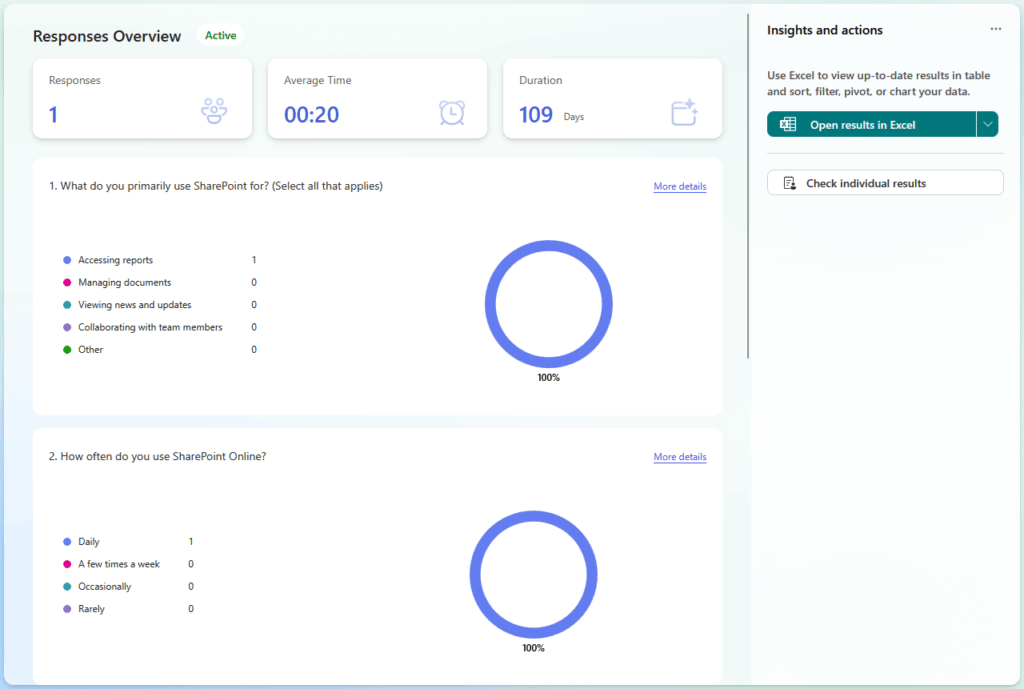Click the Insights and actions heading
Viewport: 1024px width, 689px height.
[x=825, y=30]
